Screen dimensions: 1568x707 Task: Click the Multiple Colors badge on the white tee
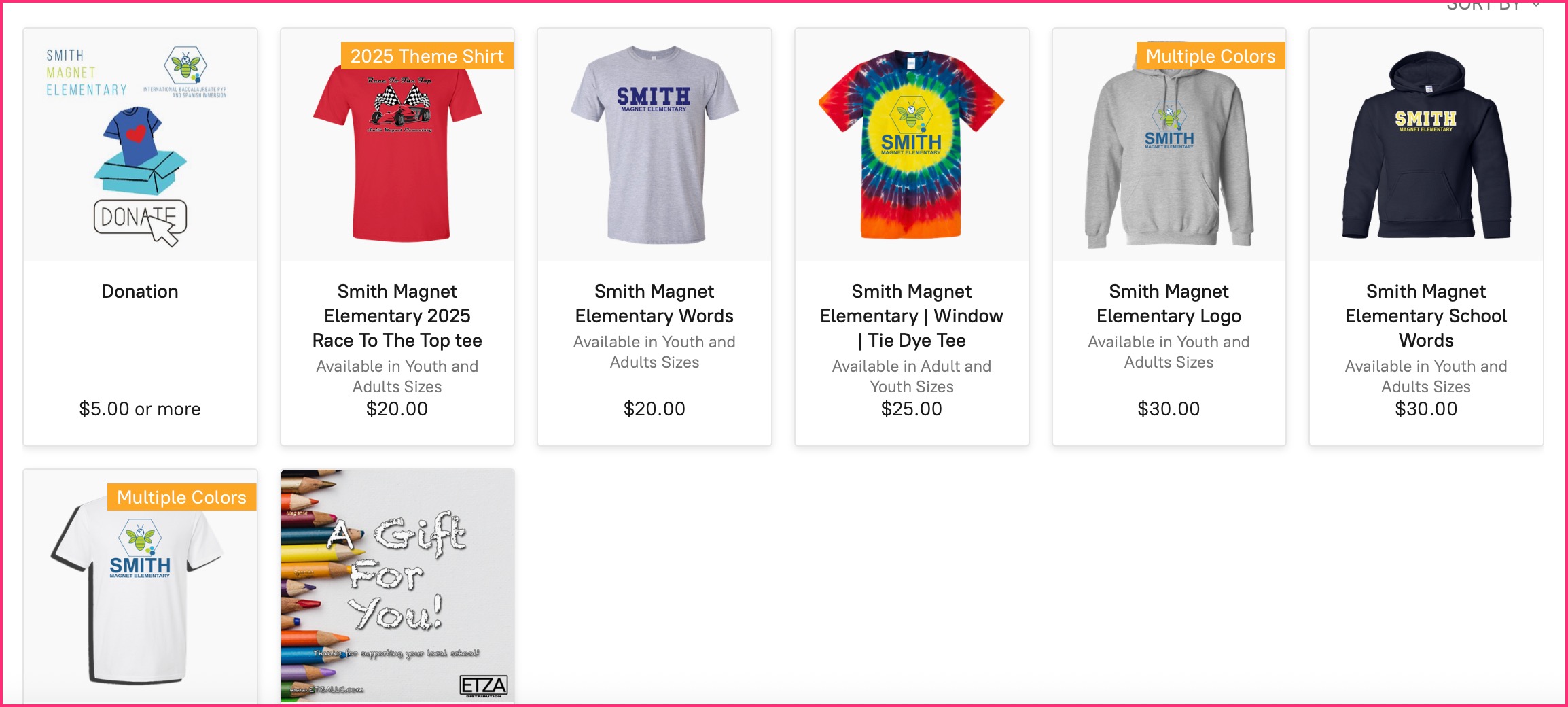(181, 497)
